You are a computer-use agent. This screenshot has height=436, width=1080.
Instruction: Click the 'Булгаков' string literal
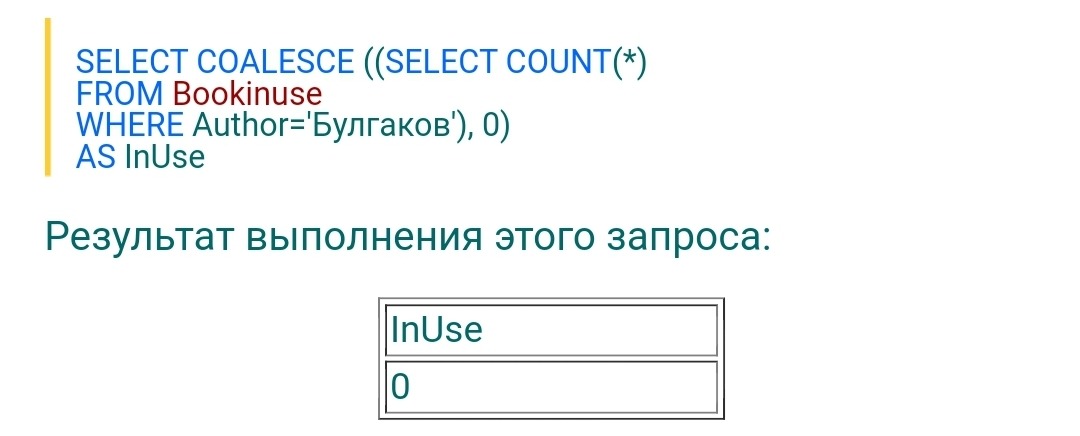tap(383, 126)
